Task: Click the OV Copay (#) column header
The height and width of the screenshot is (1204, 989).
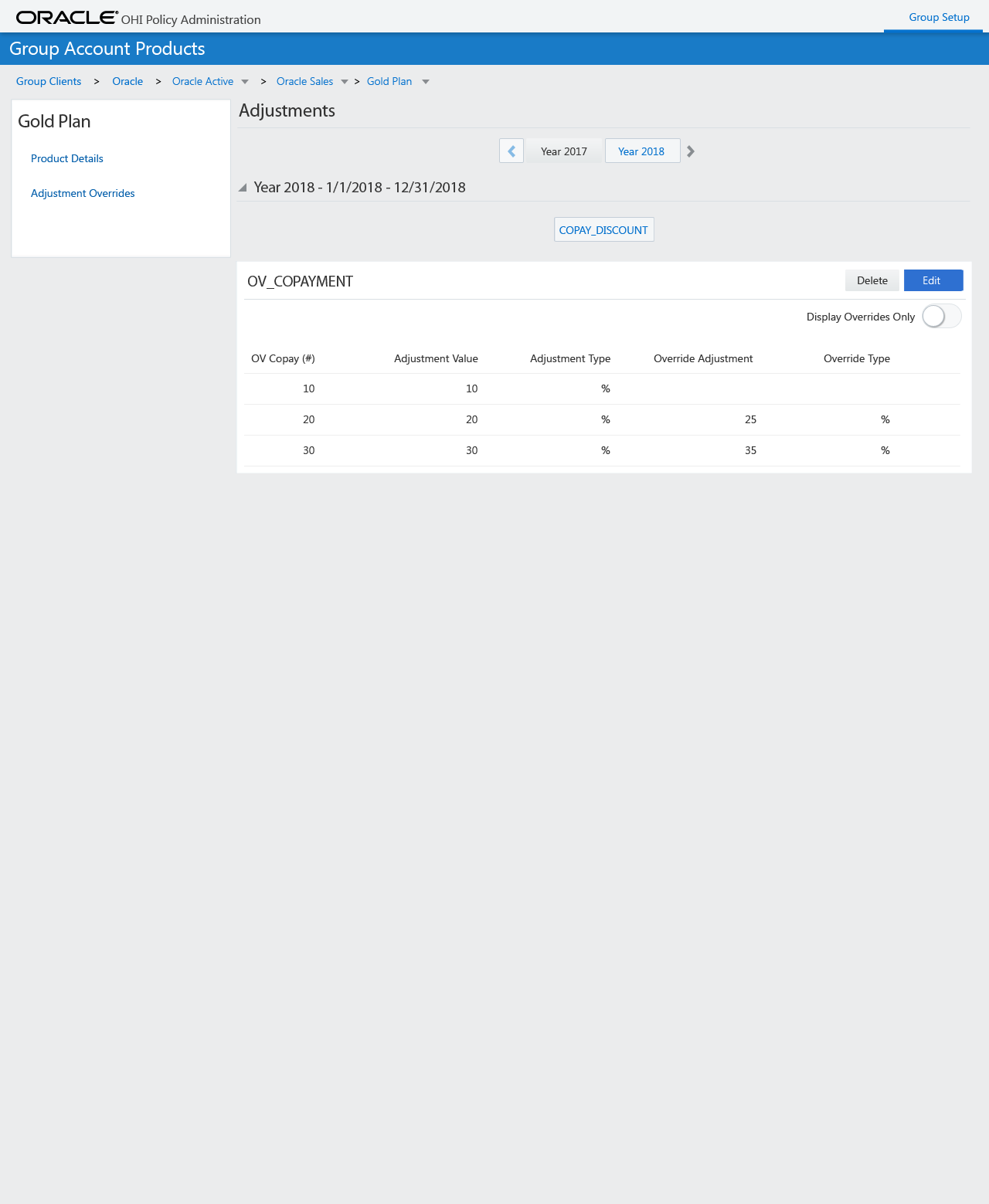Action: [x=283, y=358]
